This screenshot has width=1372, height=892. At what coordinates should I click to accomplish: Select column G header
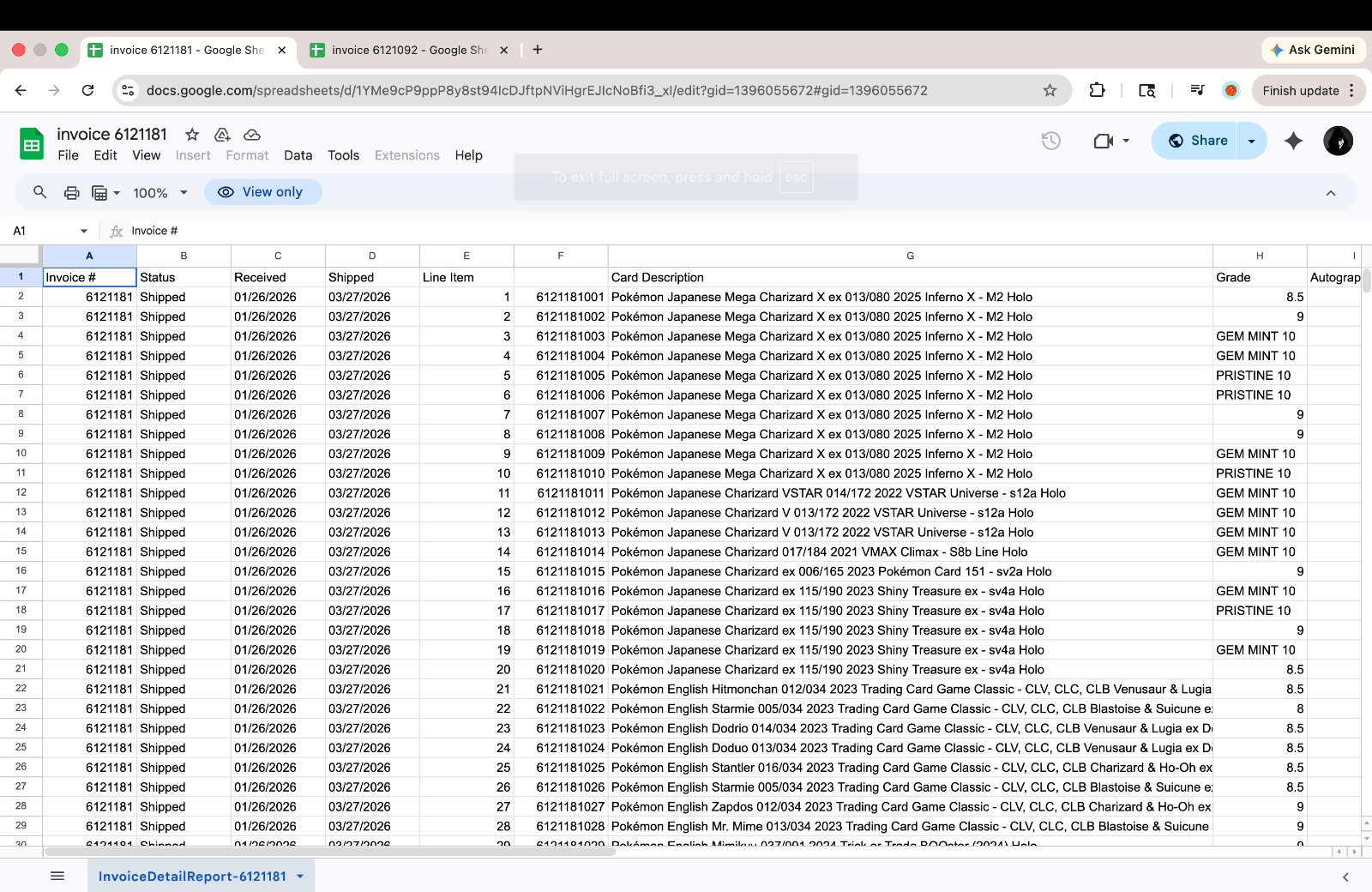pos(910,256)
